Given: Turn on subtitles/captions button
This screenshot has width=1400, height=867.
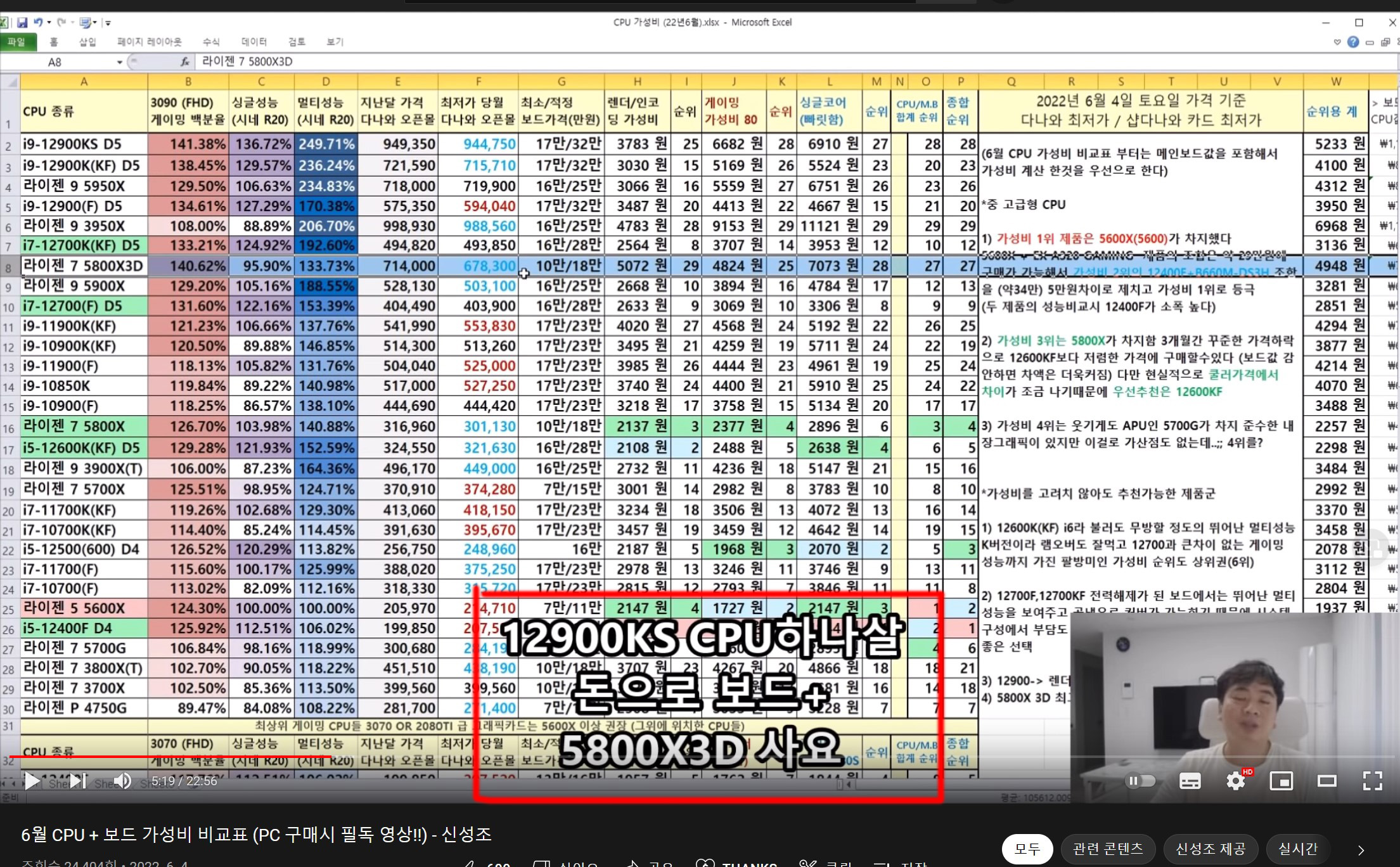Looking at the screenshot, I should click(1190, 781).
